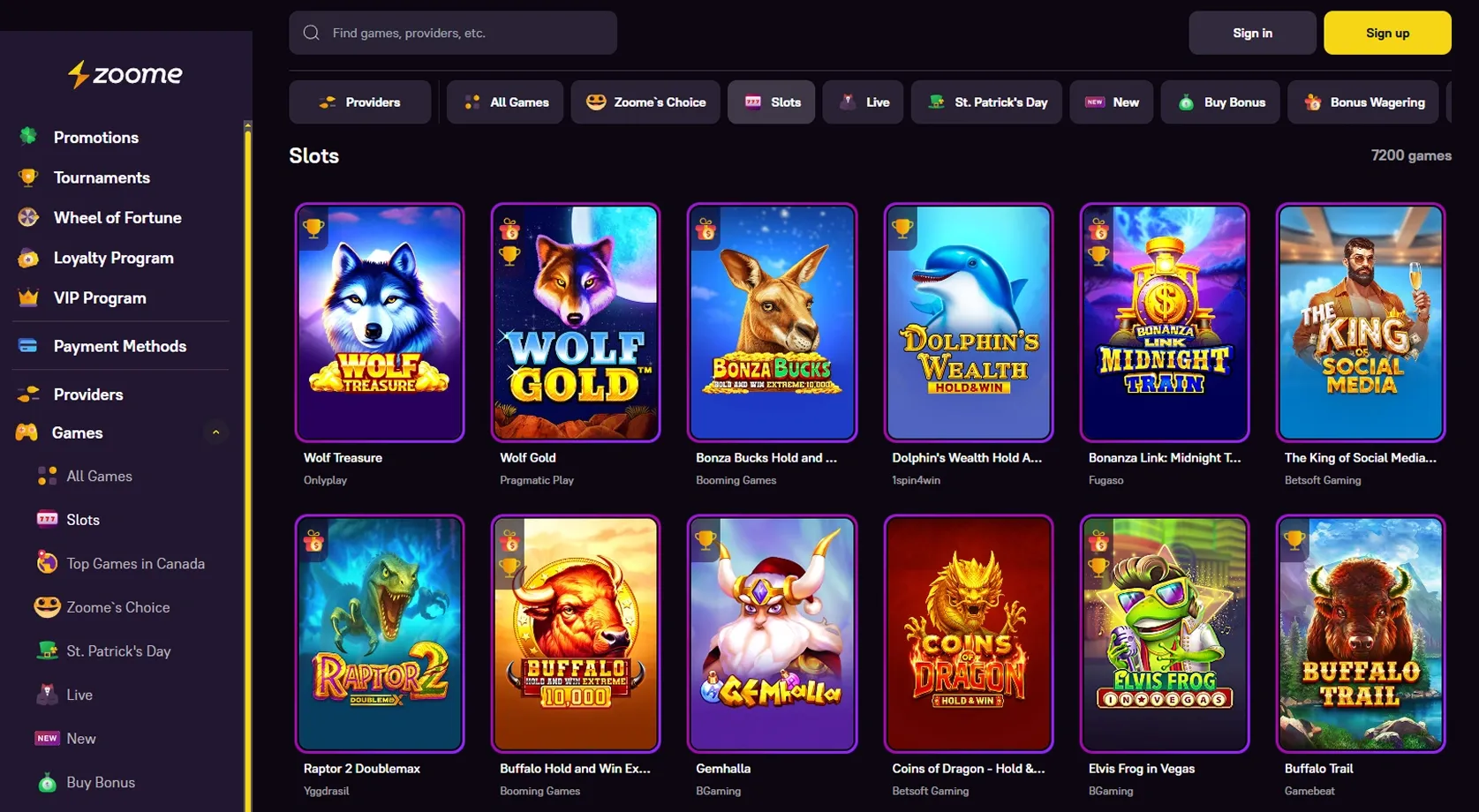This screenshot has width=1479, height=812.
Task: Switch to the Live games tab
Action: tap(863, 101)
